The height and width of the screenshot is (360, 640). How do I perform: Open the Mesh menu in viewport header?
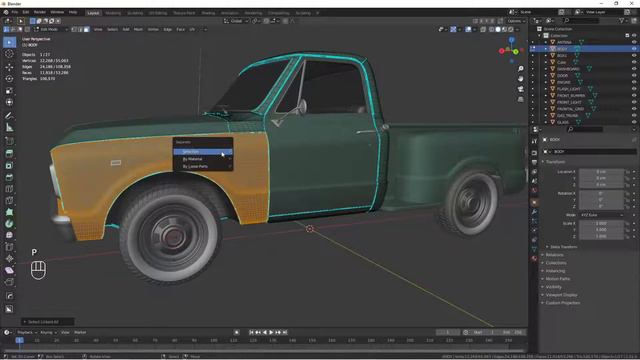[x=138, y=29]
